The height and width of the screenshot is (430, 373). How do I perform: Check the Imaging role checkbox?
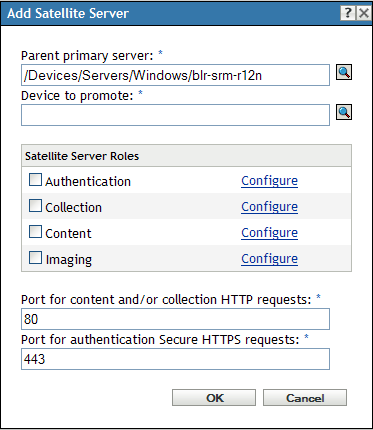pyautogui.click(x=35, y=258)
